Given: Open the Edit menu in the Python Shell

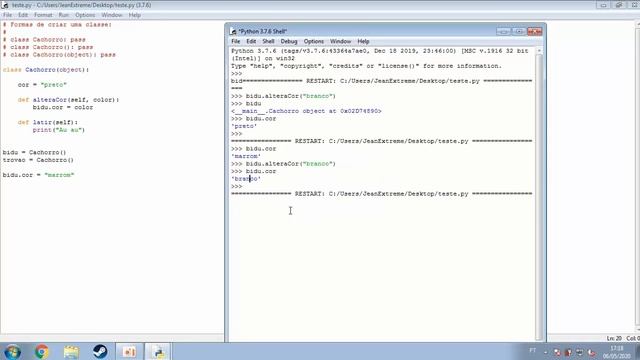Looking at the screenshot, I should (251, 41).
